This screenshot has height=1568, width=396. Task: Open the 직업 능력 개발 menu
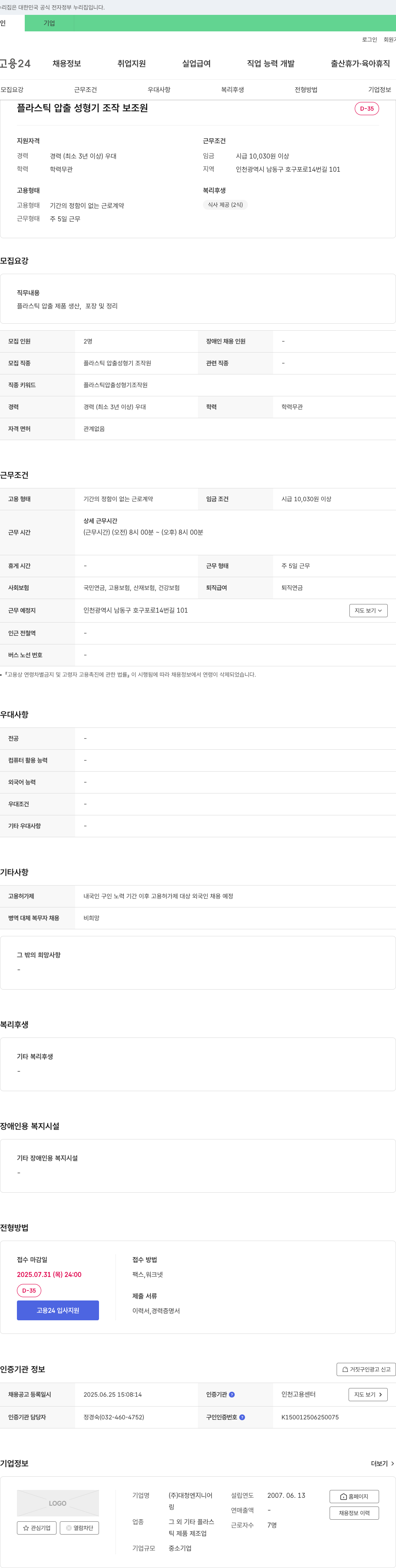[271, 63]
